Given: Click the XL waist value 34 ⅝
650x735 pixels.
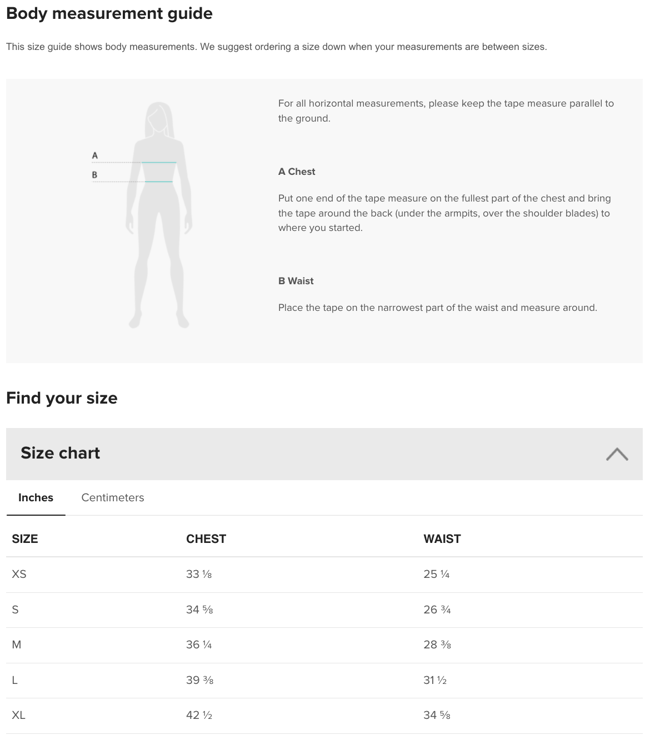Looking at the screenshot, I should coord(437,715).
